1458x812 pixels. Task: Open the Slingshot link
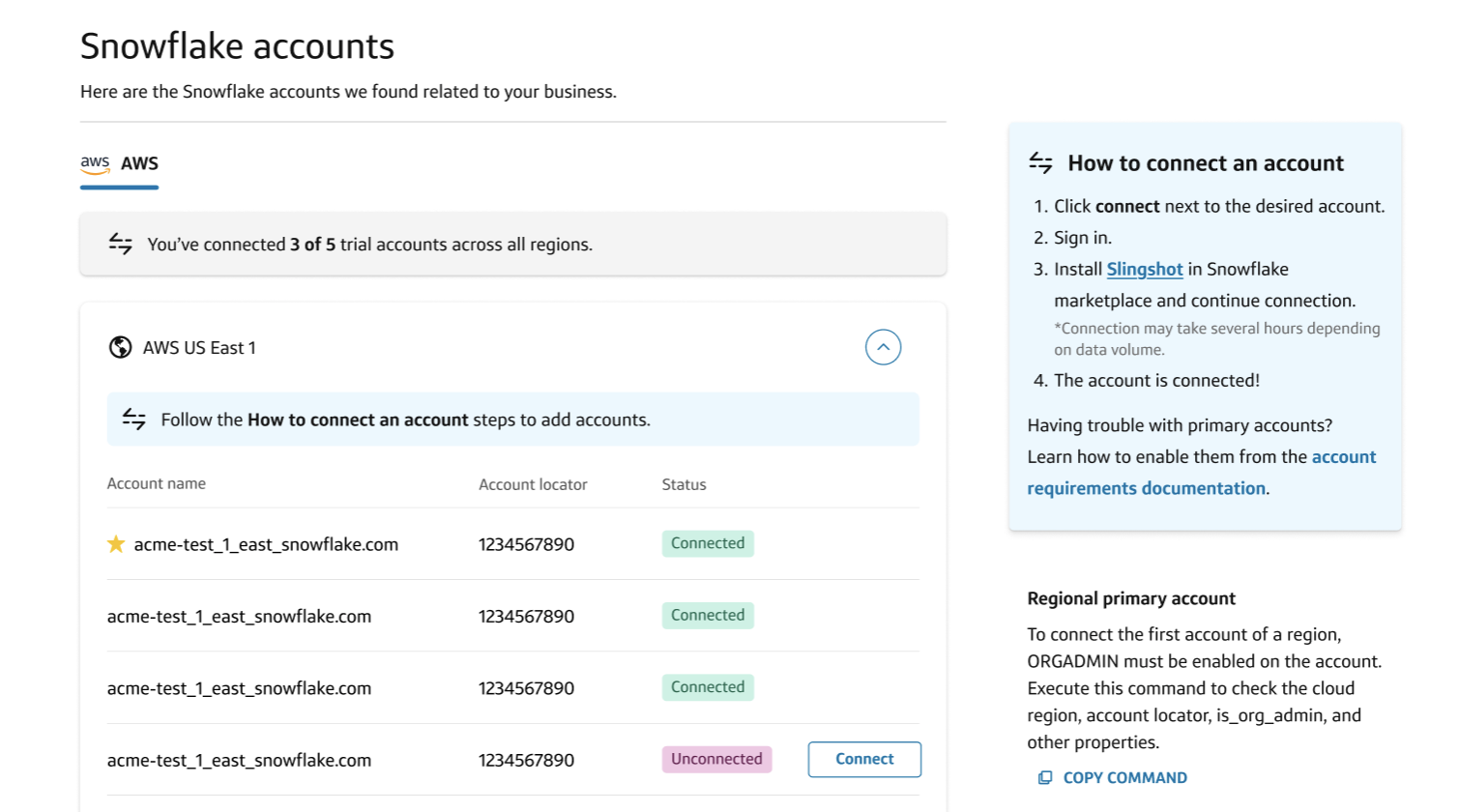pos(1145,269)
